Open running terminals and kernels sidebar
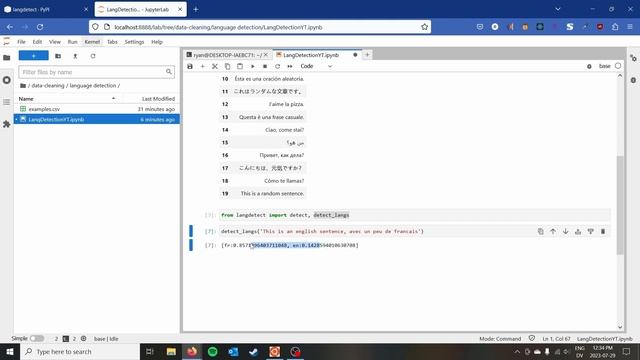The height and width of the screenshot is (360, 640). tap(7, 80)
